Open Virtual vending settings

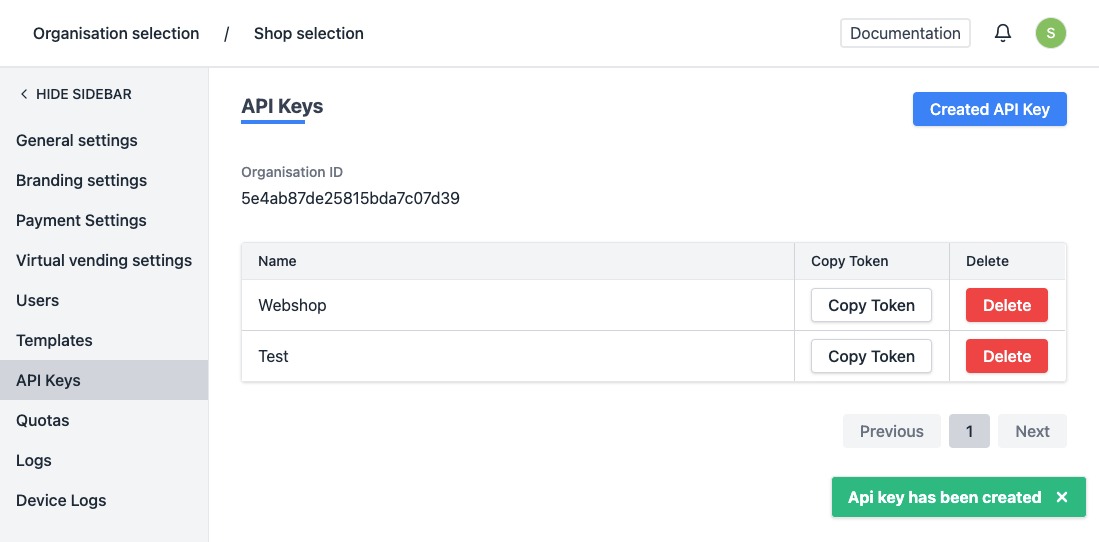point(104,260)
